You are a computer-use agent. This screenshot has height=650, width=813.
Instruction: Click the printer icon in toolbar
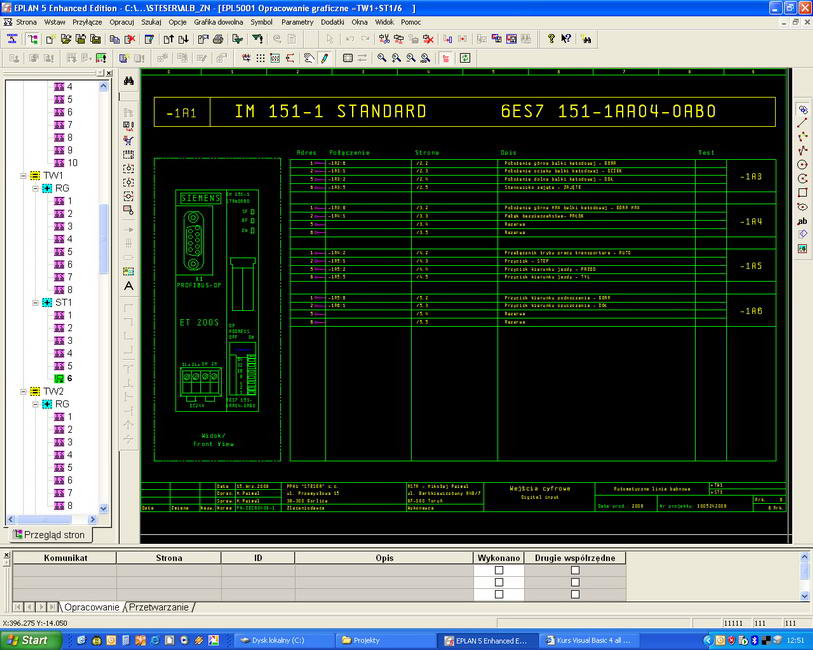point(218,39)
